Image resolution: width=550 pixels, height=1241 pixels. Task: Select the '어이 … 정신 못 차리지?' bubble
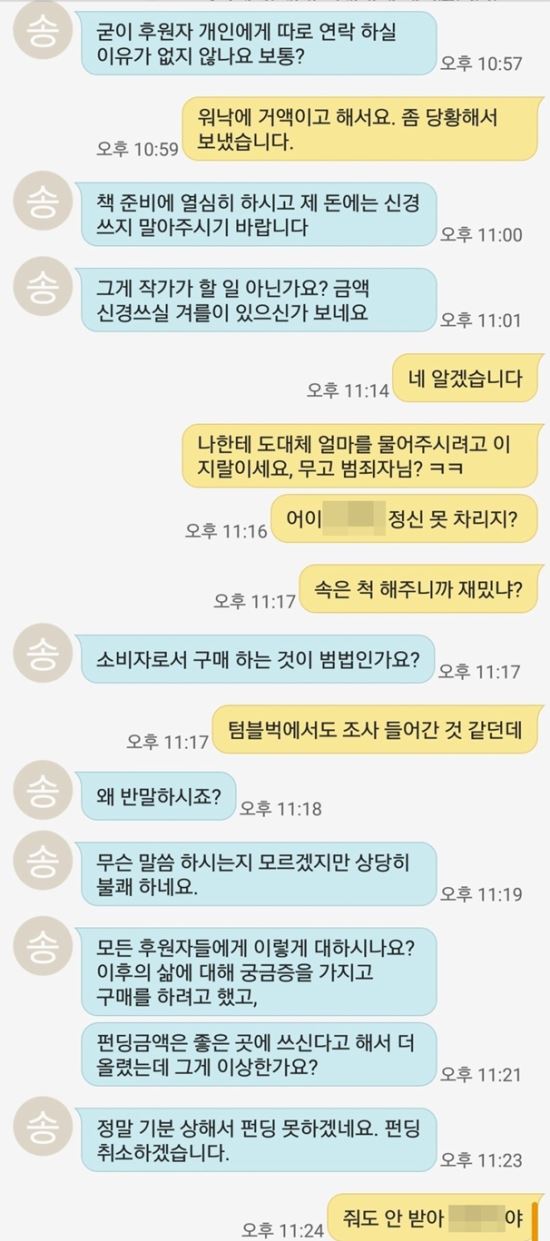(405, 518)
